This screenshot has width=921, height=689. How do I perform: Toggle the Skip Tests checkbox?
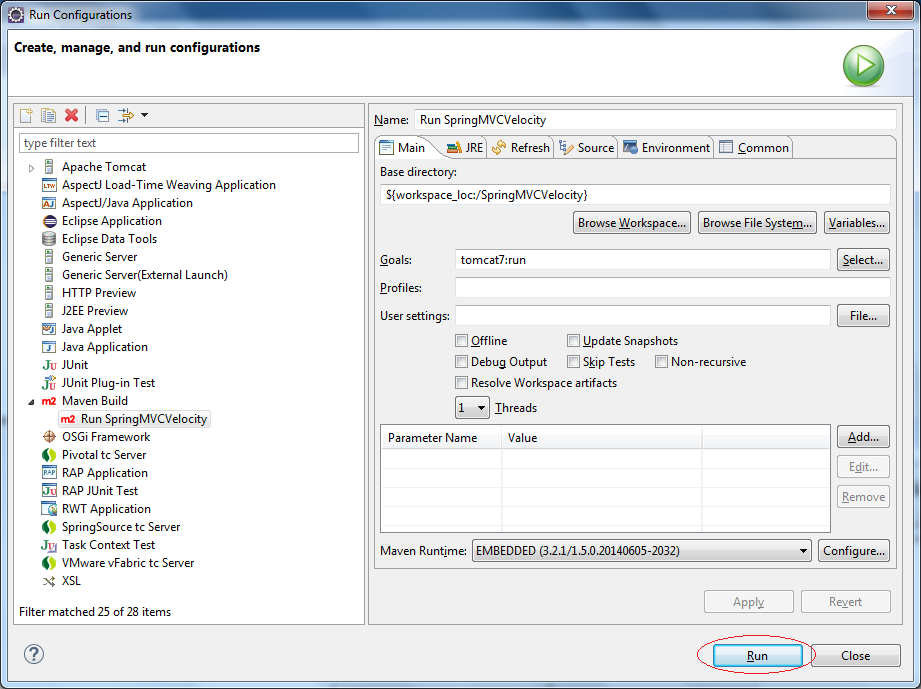573,362
